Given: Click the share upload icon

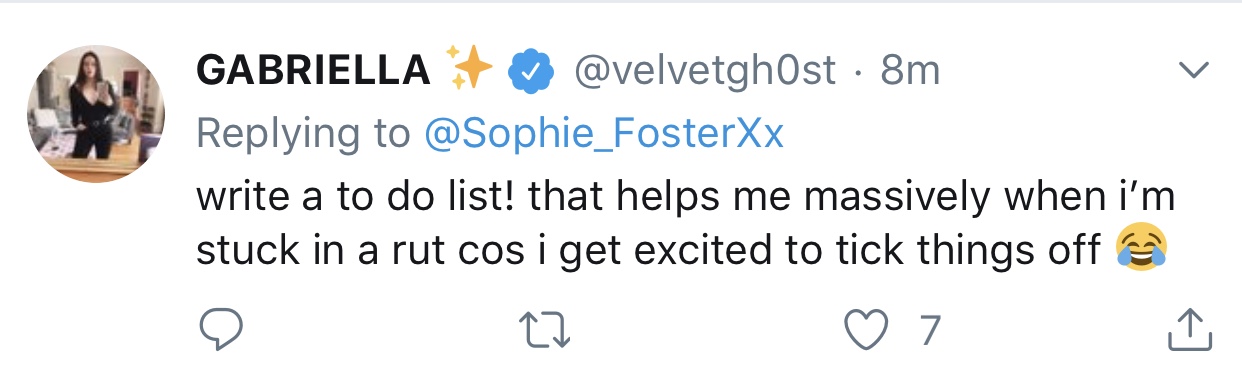Looking at the screenshot, I should (1190, 330).
